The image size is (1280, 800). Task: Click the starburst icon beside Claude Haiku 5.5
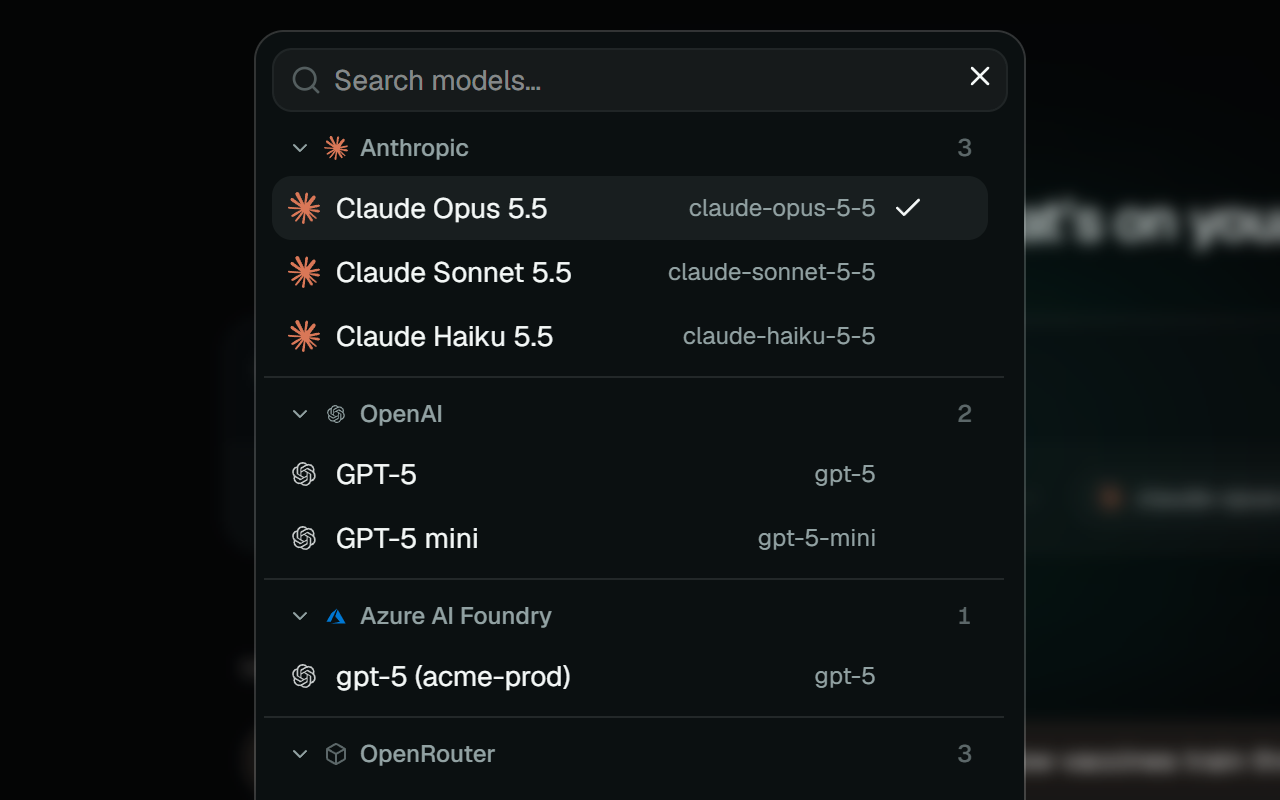[304, 336]
